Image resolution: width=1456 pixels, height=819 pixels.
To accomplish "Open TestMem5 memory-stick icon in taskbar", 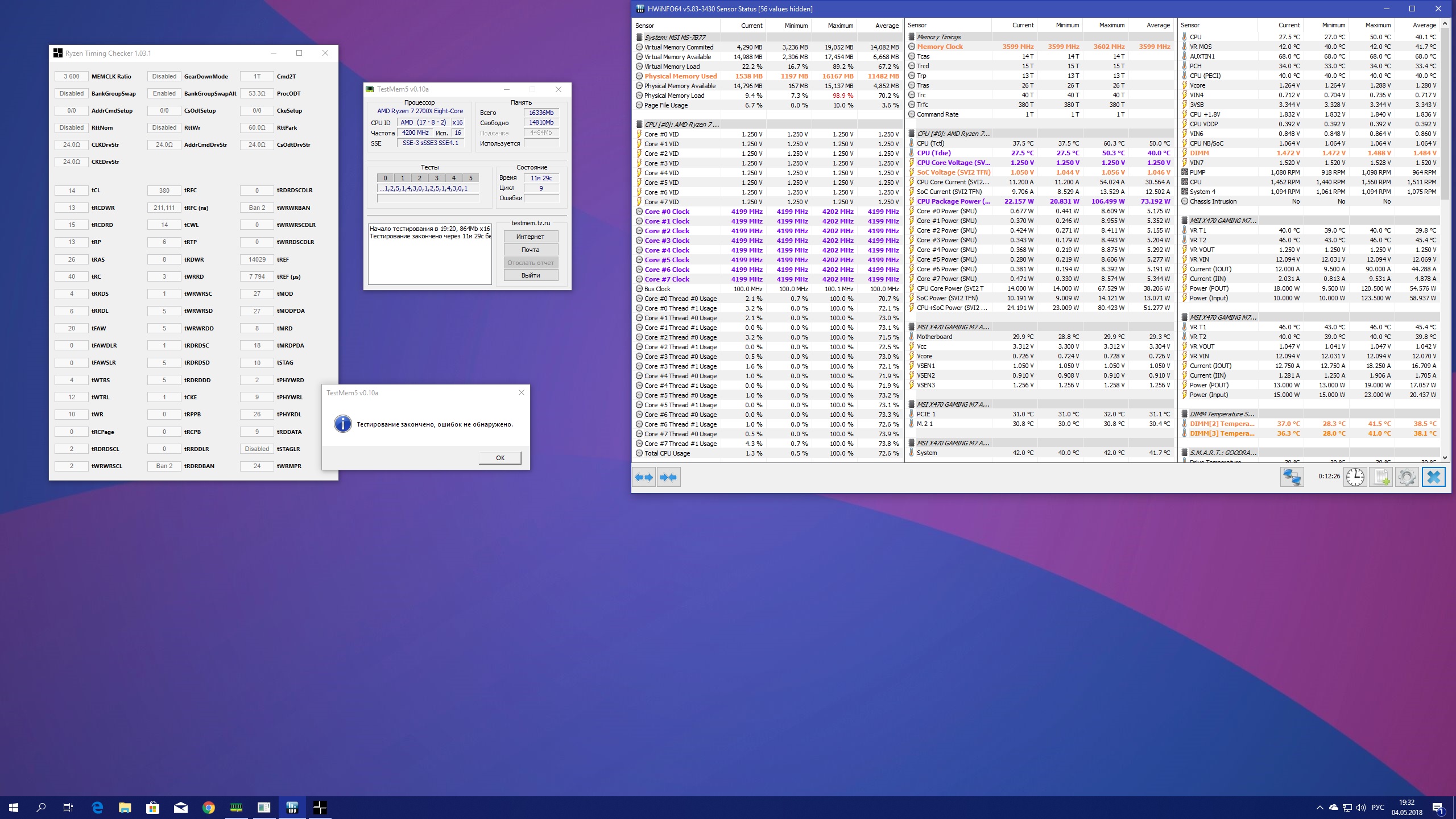I will click(236, 807).
